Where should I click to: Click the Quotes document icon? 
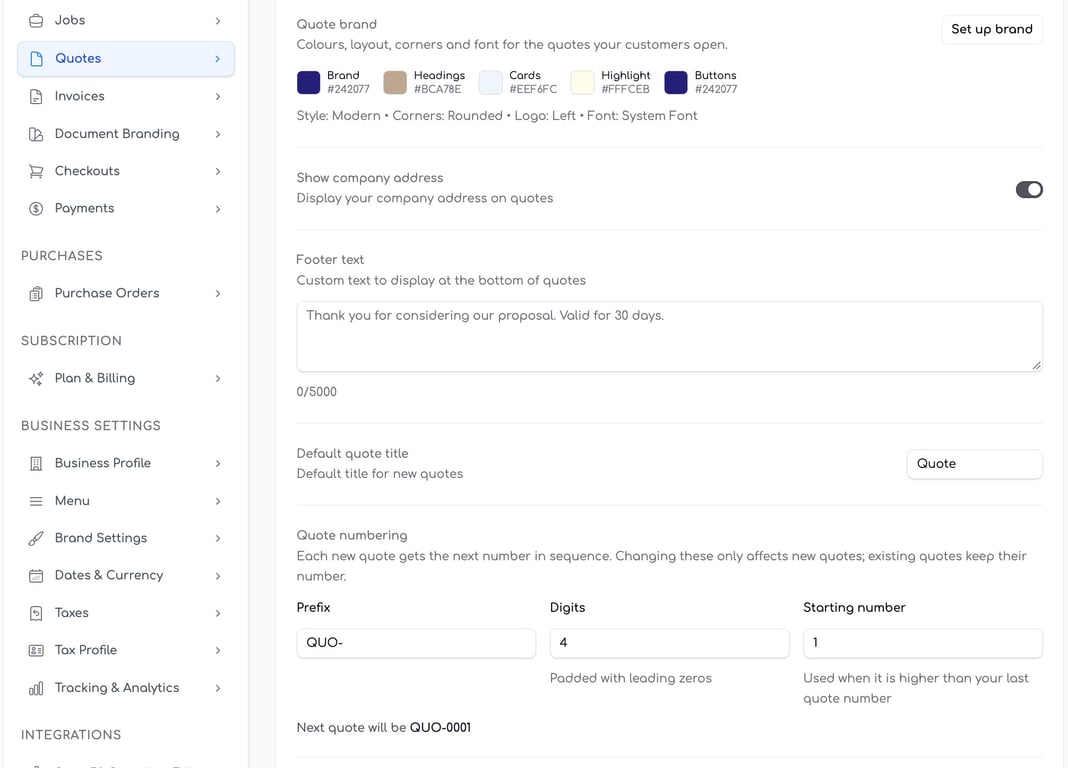(36, 59)
